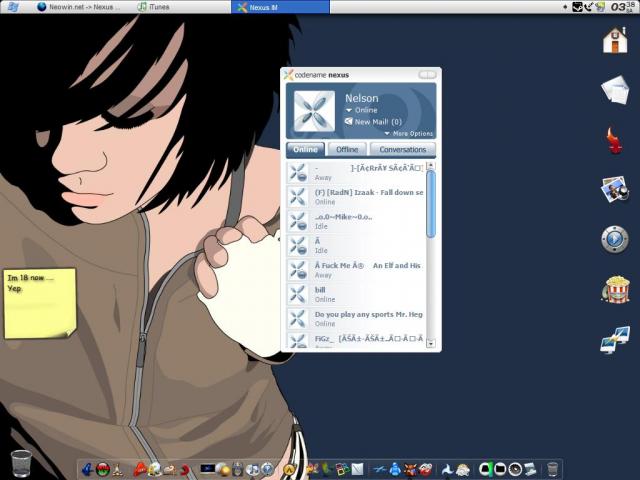Viewport: 640px width, 480px height.
Task: Click the pill button in the Nexus title bar
Action: 427,75
